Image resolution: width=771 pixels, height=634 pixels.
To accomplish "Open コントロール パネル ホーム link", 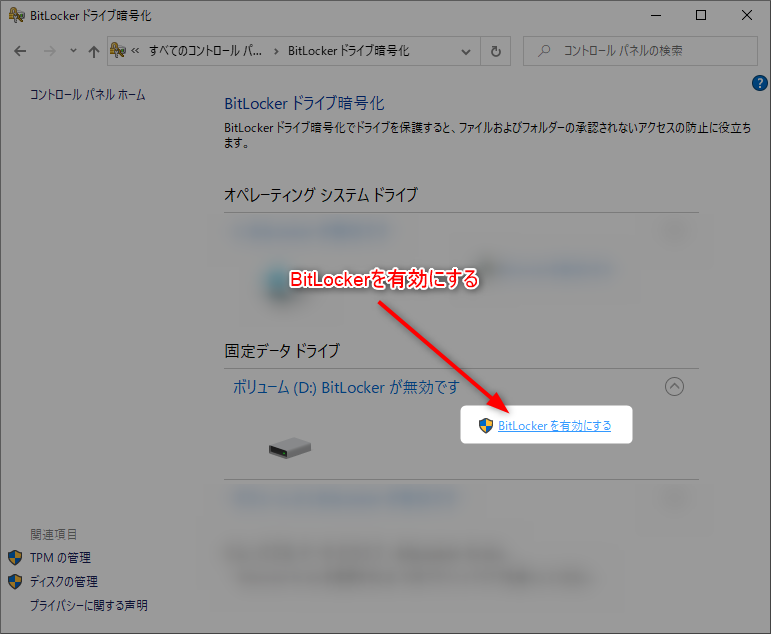I will pyautogui.click(x=88, y=94).
